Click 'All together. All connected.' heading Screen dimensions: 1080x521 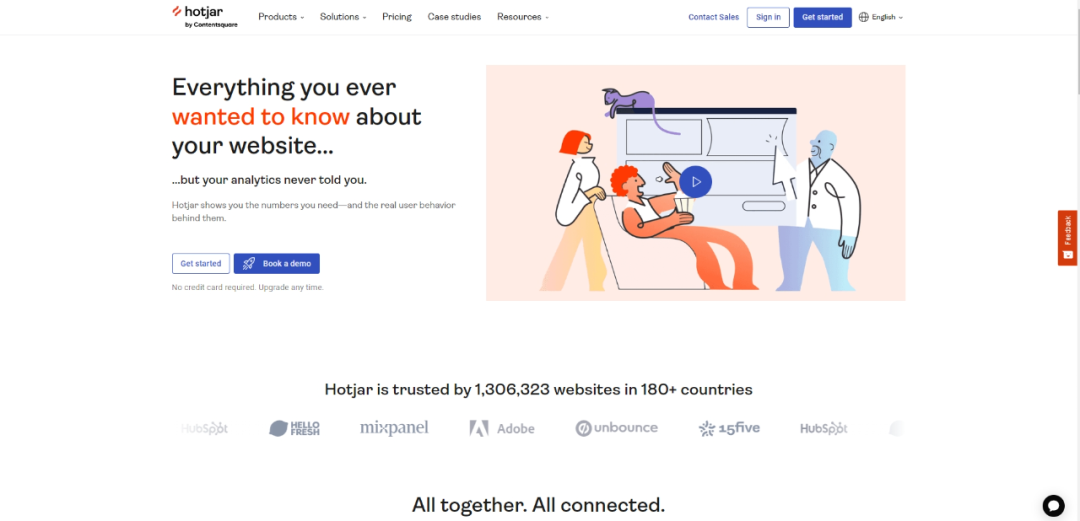click(539, 504)
